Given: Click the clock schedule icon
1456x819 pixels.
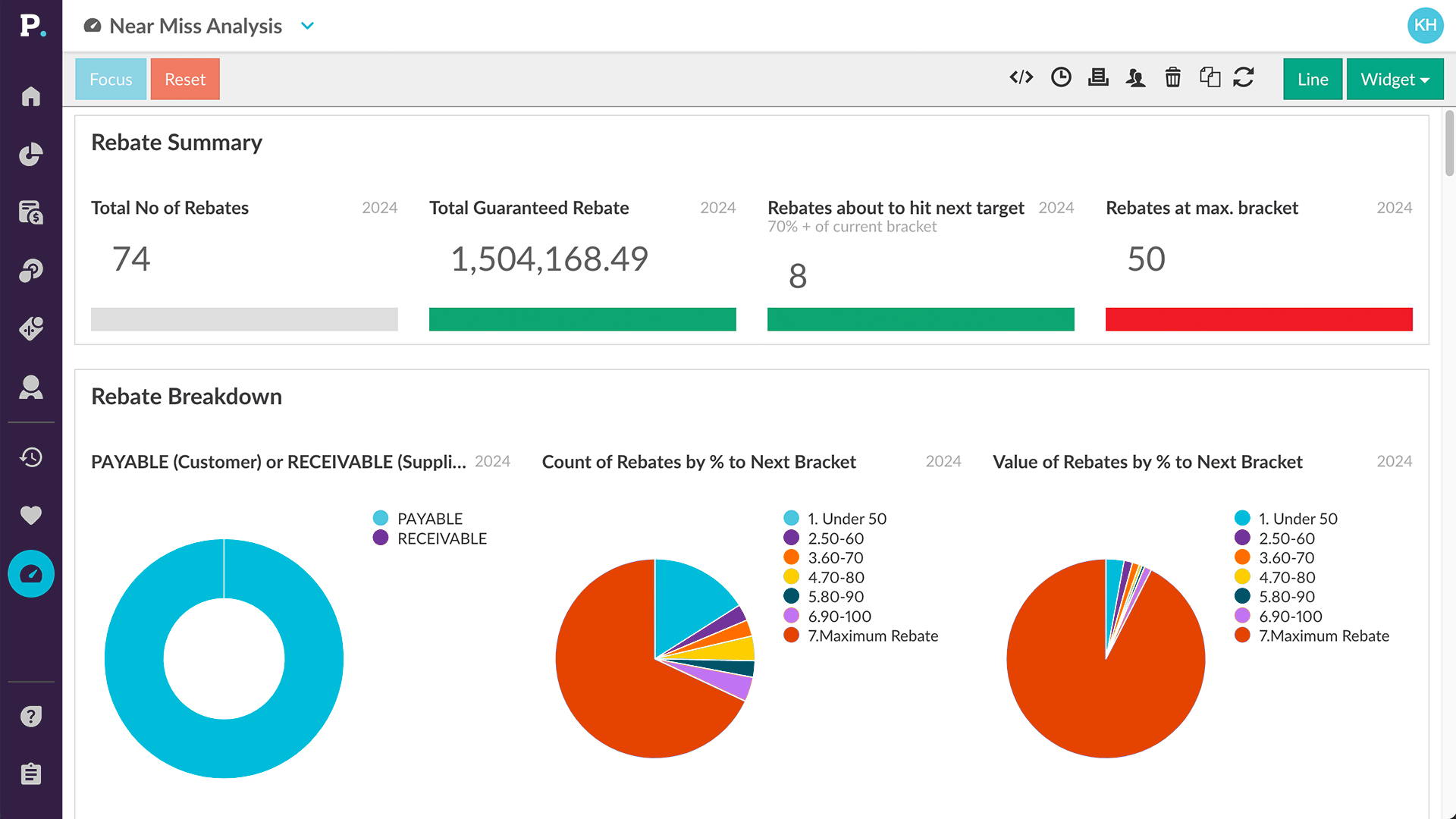Looking at the screenshot, I should click(x=1061, y=77).
